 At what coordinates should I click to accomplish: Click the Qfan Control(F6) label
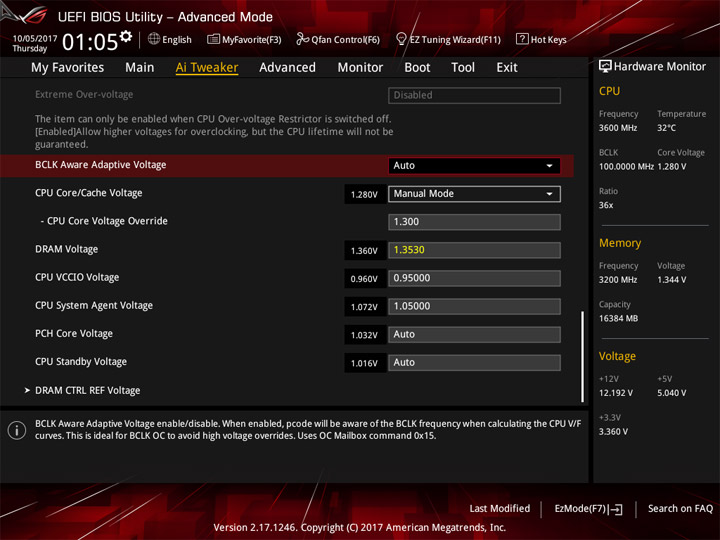pos(345,40)
